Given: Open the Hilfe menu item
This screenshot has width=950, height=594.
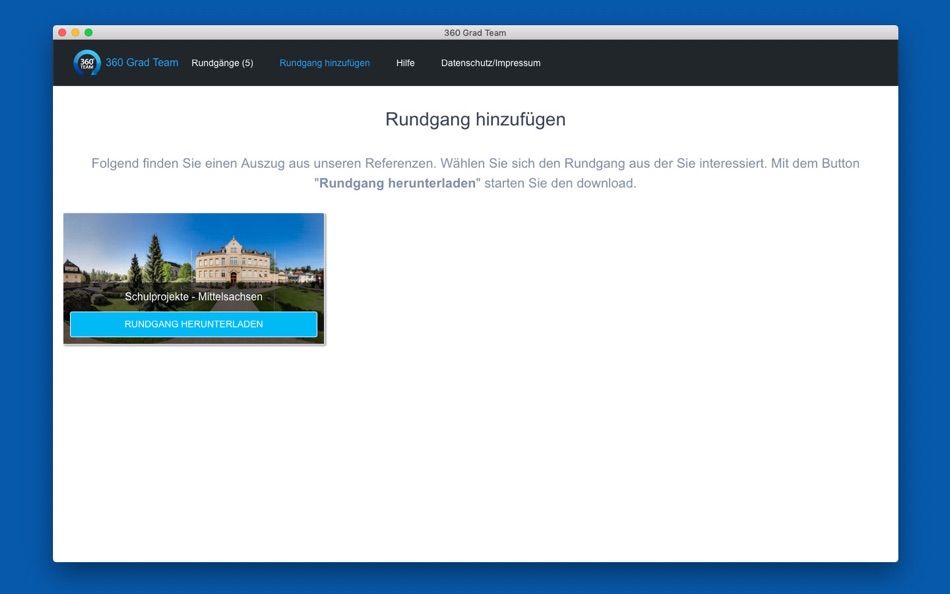Looking at the screenshot, I should coord(405,63).
